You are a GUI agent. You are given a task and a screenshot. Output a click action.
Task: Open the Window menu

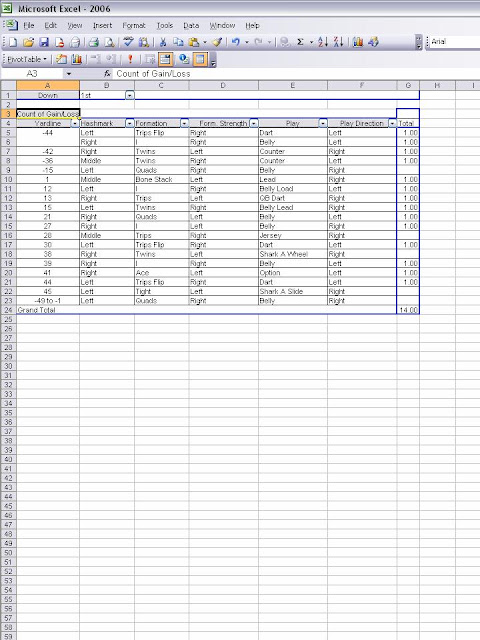point(222,26)
